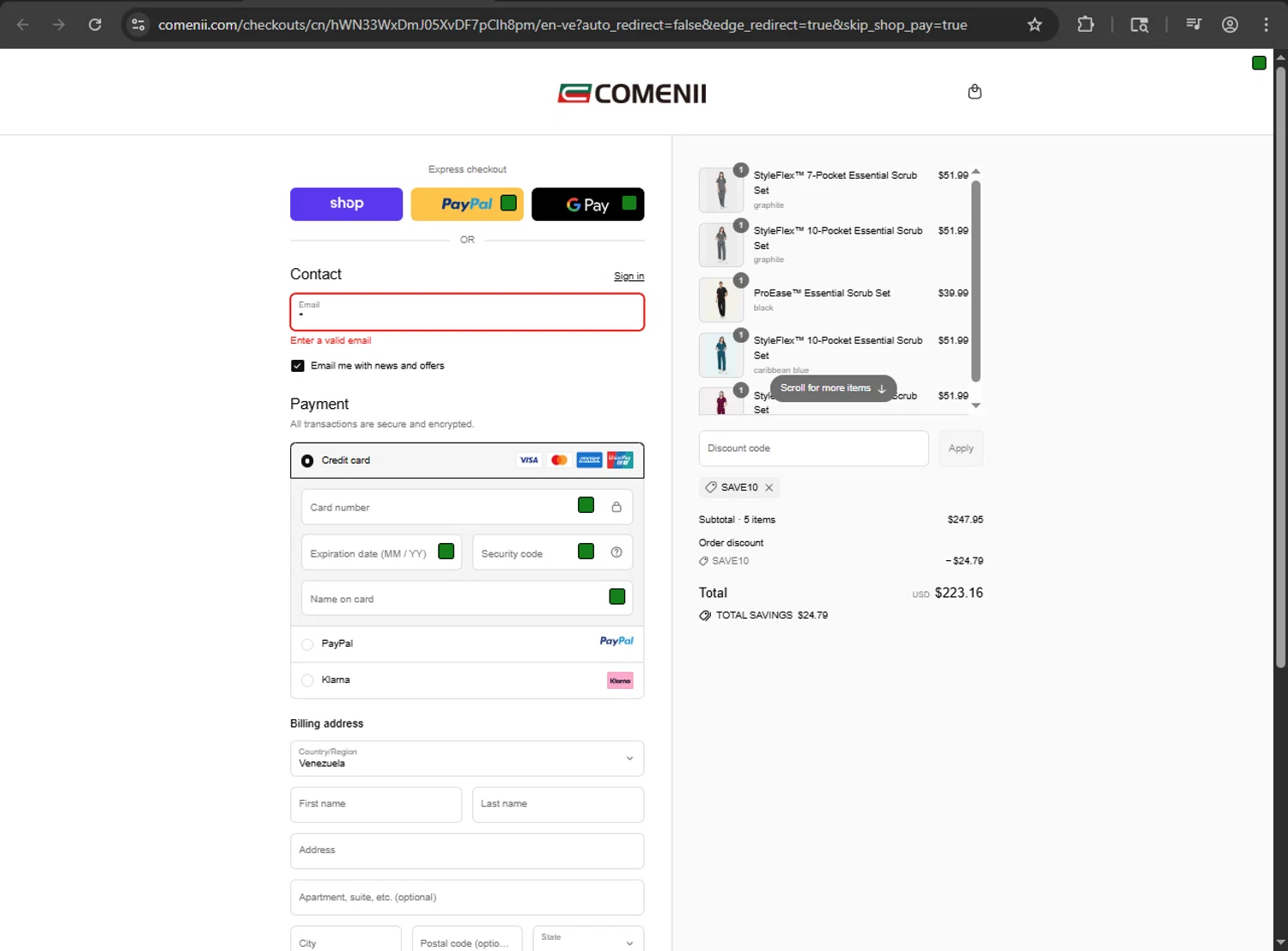Pay with Shop express checkout button
Viewport: 1288px width, 951px height.
point(346,204)
